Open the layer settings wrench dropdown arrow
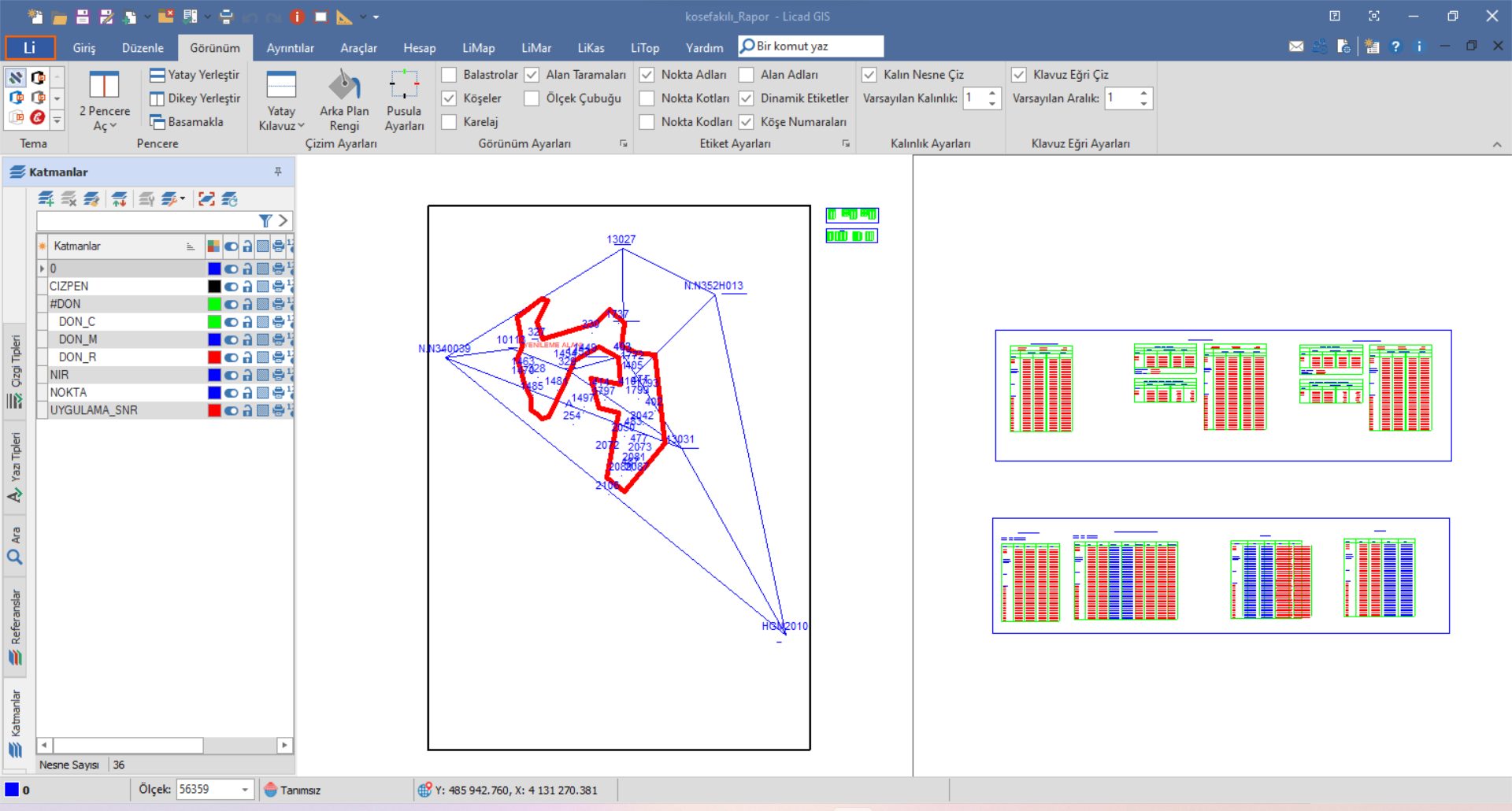 (x=183, y=198)
